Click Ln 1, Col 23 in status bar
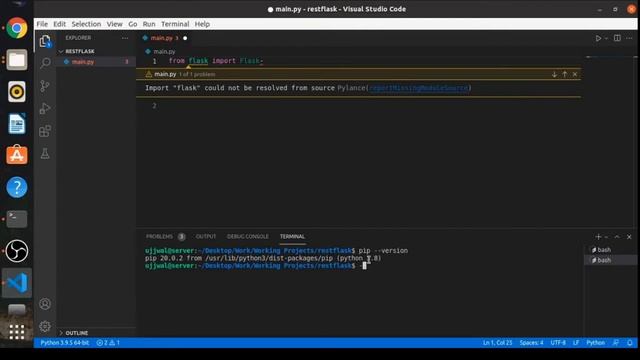The width and height of the screenshot is (640, 360). pos(498,343)
